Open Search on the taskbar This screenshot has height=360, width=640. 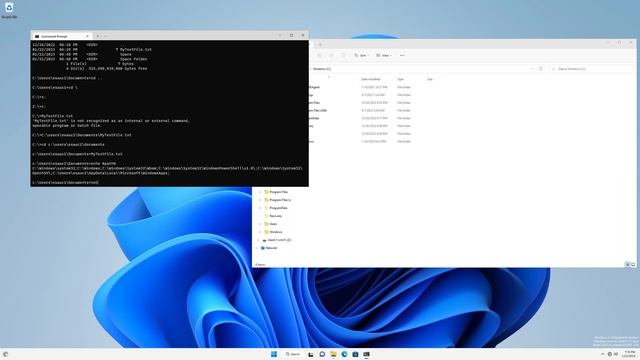(293, 354)
